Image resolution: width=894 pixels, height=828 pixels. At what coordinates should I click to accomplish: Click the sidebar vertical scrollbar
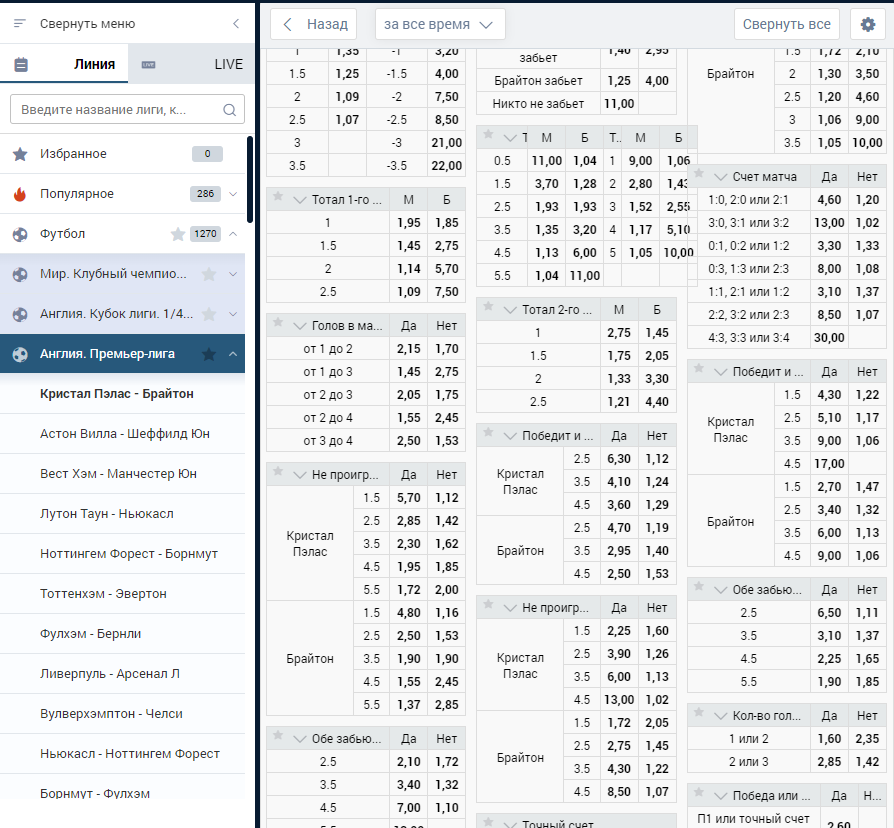pos(250,180)
